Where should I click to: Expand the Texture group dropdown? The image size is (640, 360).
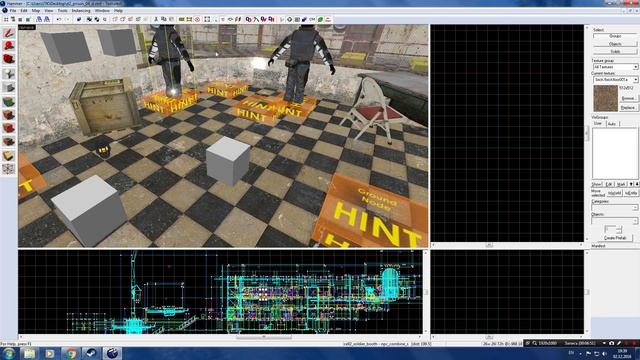tap(635, 67)
